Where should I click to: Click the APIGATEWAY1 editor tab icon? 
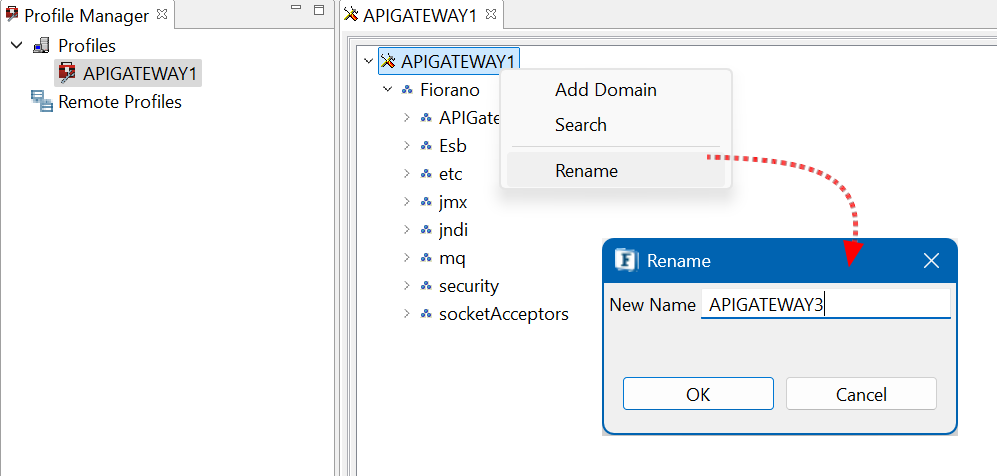(350, 15)
